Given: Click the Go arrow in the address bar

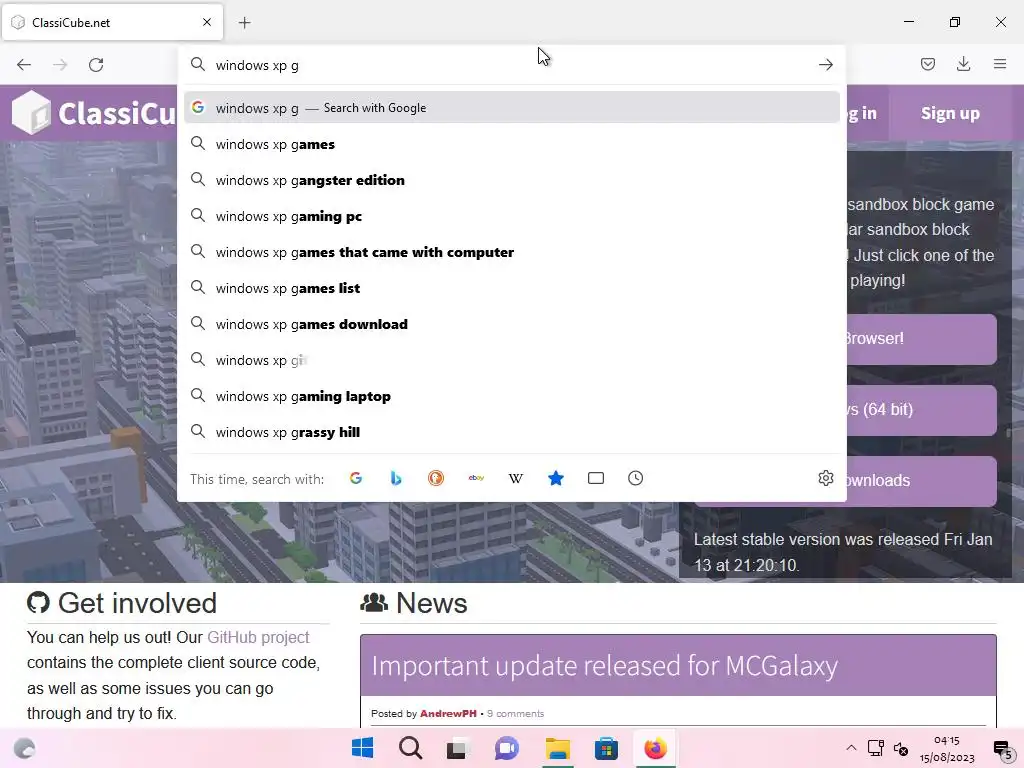Looking at the screenshot, I should pos(825,65).
